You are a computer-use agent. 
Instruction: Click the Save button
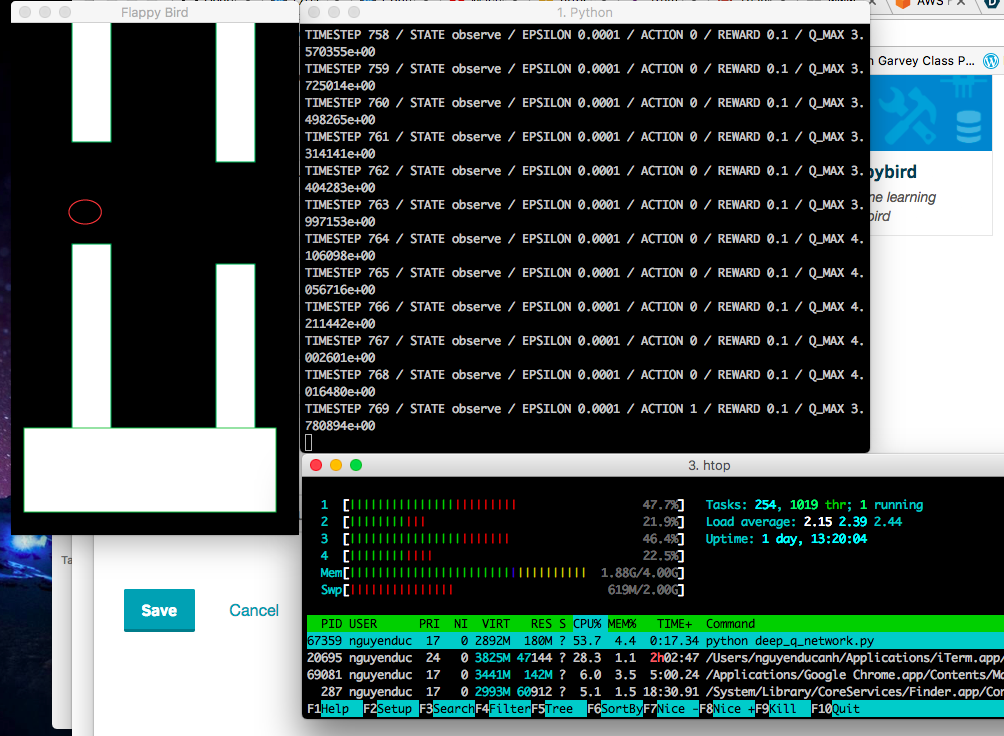159,610
